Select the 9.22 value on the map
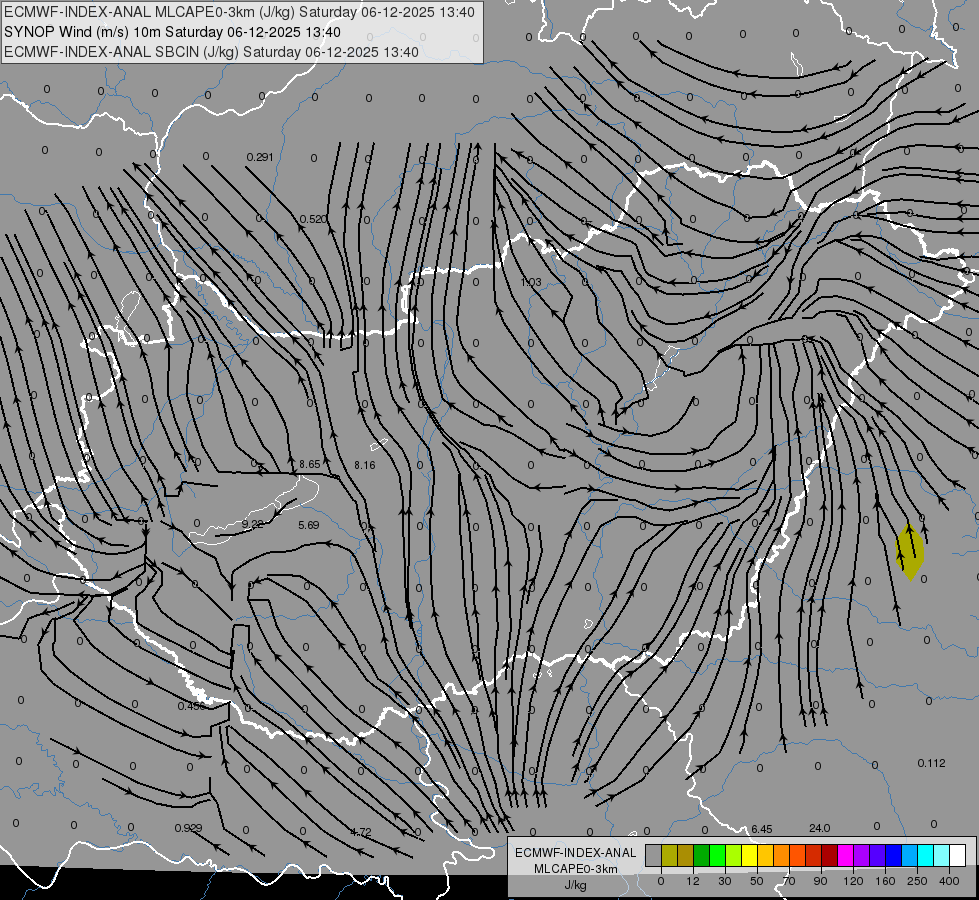 coord(252,524)
